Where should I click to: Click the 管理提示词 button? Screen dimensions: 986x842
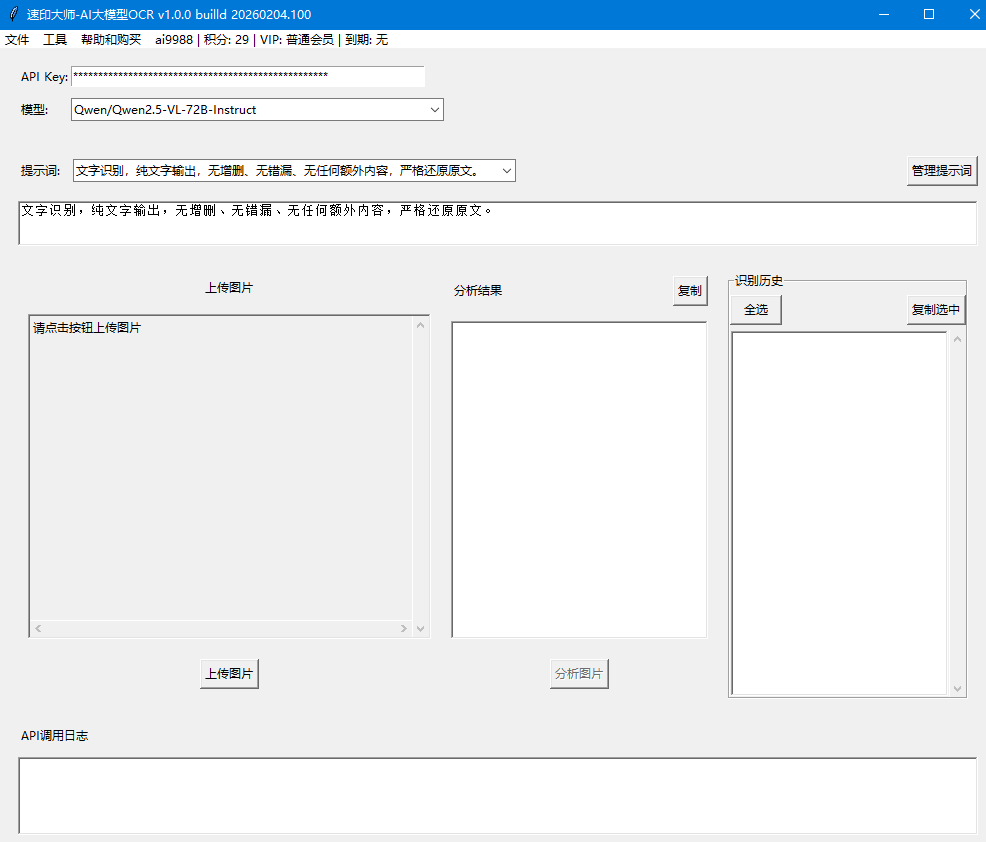pos(941,171)
